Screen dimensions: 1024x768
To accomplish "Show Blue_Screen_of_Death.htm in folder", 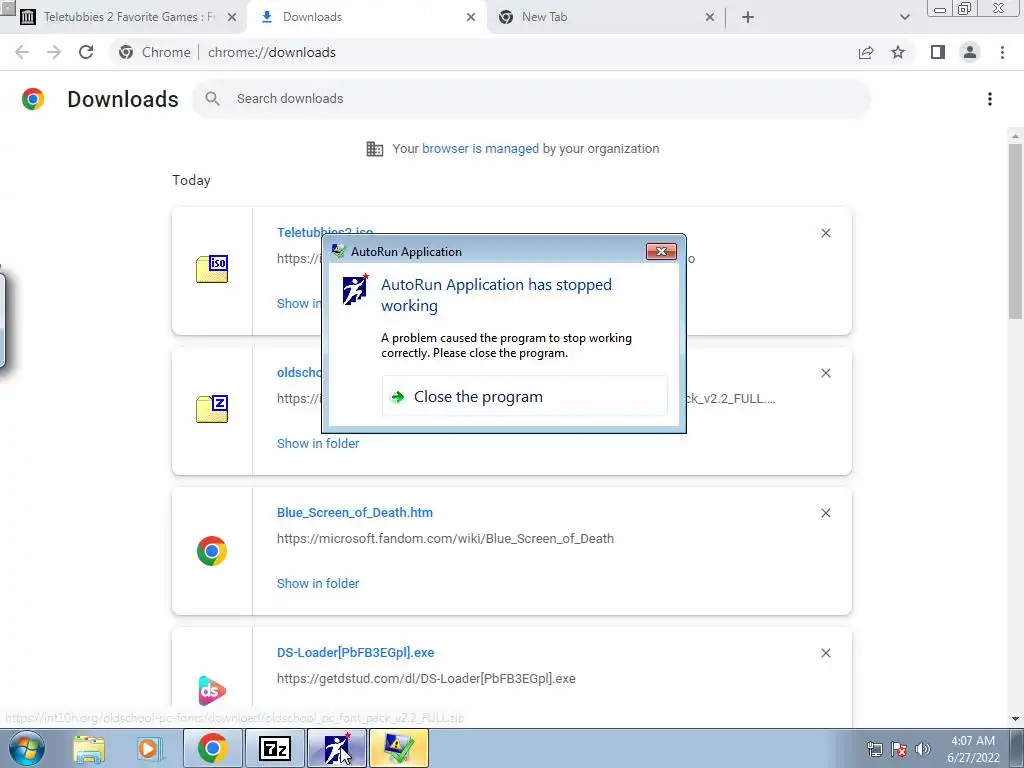I will (318, 583).
